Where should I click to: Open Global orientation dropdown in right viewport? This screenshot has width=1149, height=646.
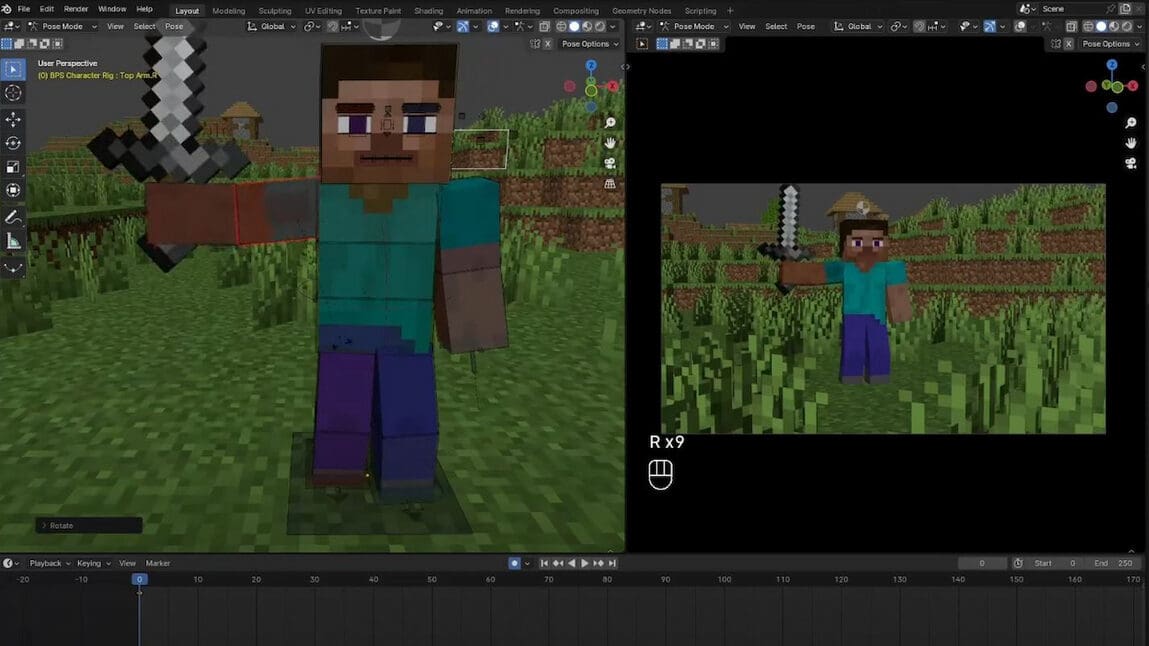pyautogui.click(x=858, y=26)
